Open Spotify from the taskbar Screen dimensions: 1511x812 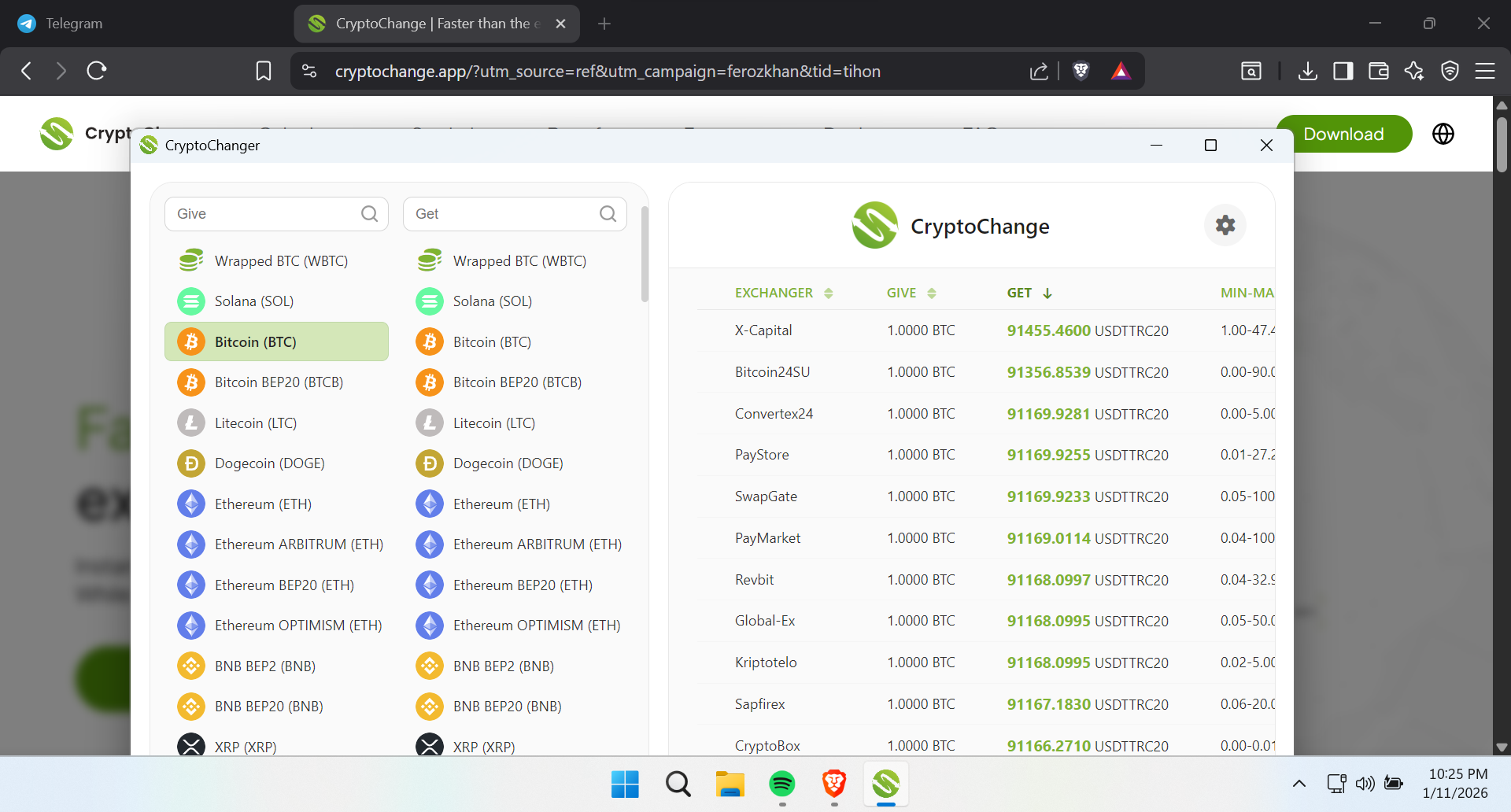pos(782,784)
